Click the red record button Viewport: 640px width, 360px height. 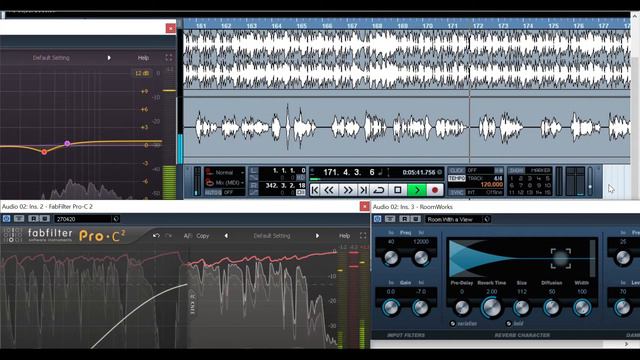[x=435, y=190]
